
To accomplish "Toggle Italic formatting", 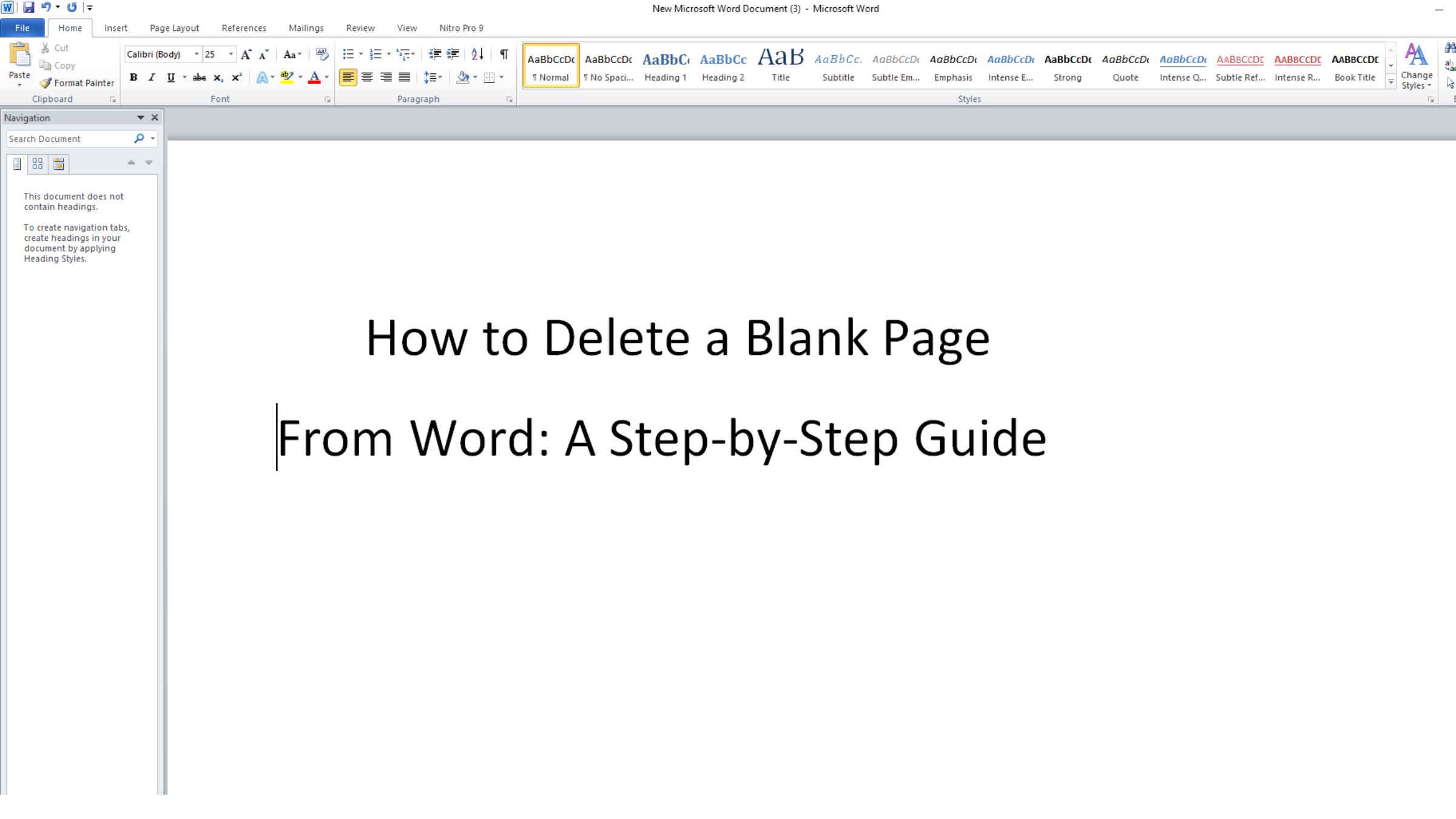I will coord(152,78).
